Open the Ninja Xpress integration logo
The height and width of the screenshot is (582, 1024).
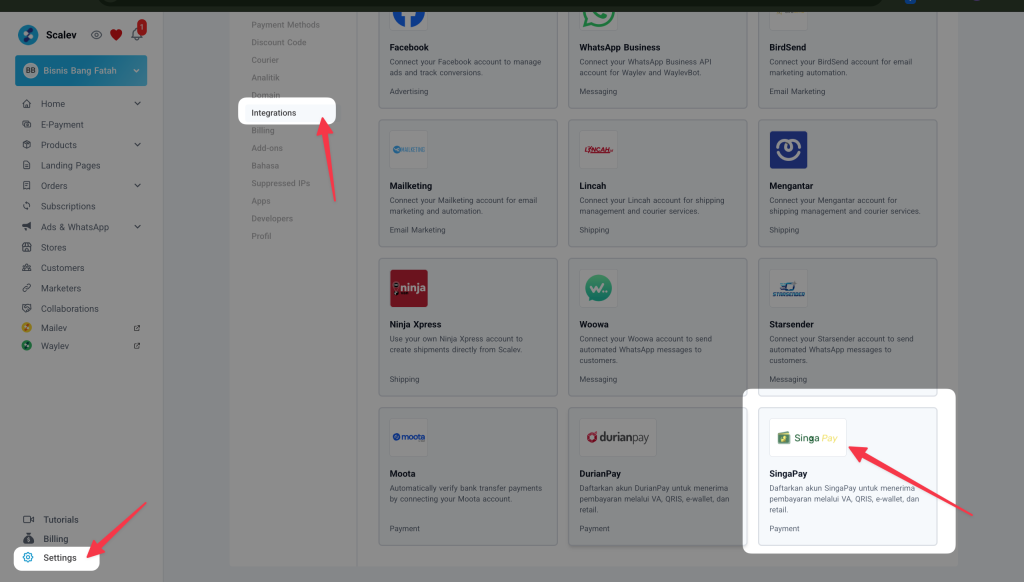click(409, 288)
